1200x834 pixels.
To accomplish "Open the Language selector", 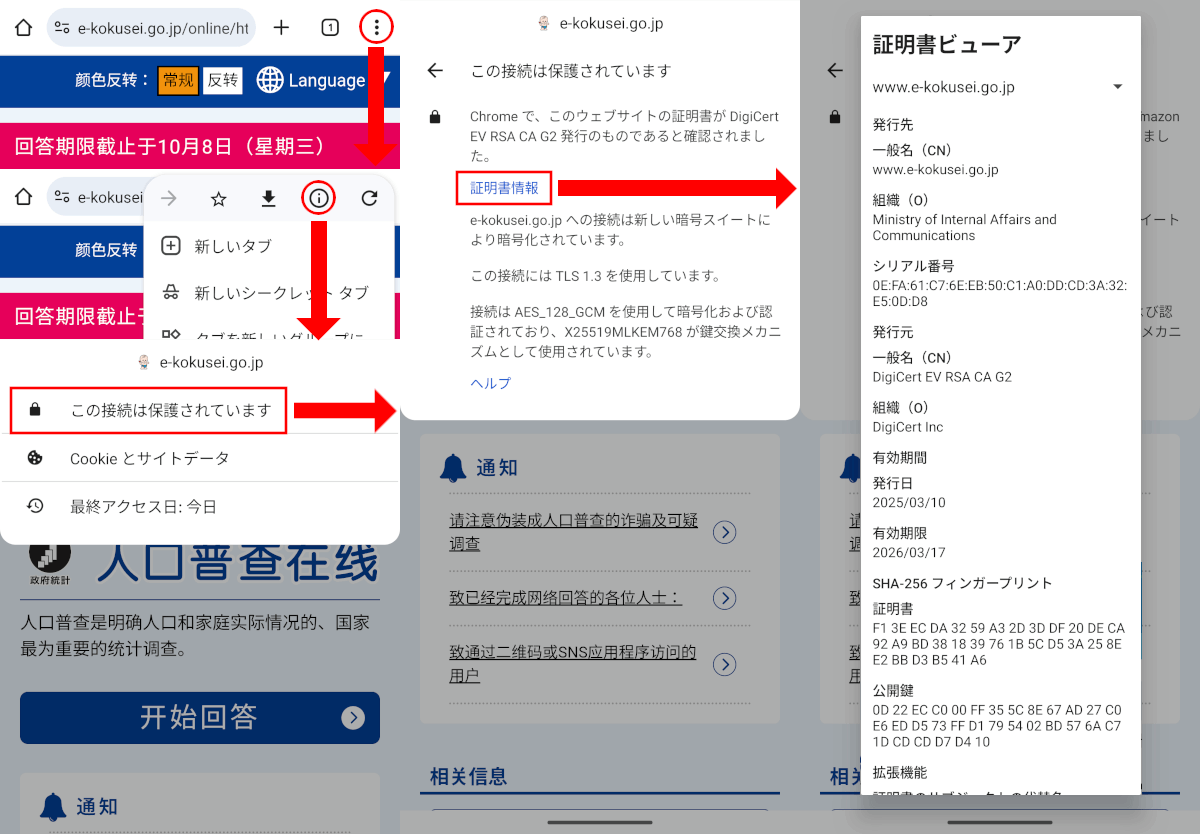I will tap(312, 81).
